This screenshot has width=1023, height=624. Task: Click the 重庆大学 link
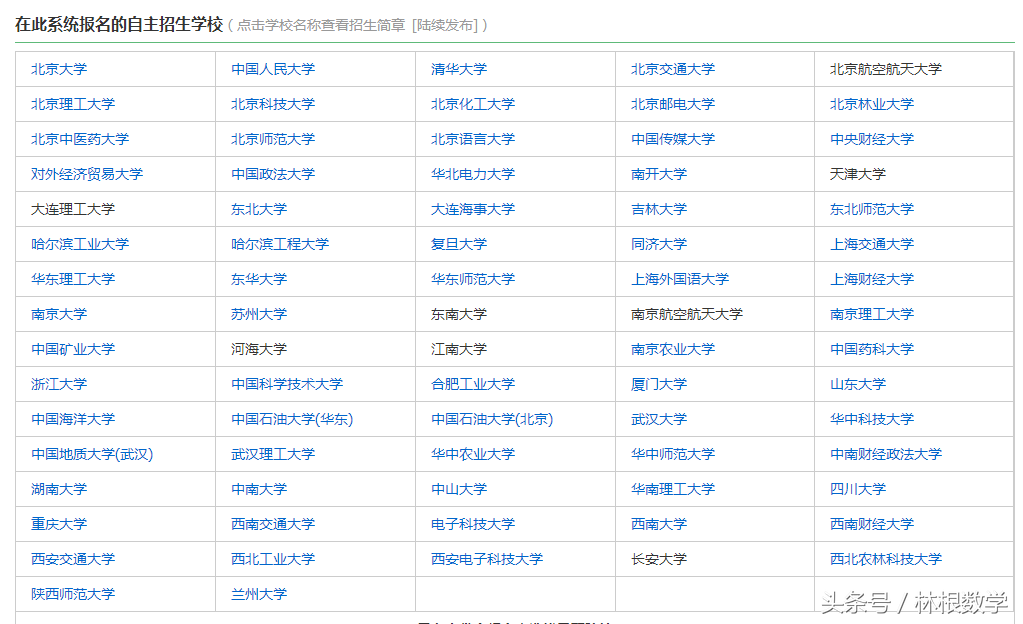[59, 525]
